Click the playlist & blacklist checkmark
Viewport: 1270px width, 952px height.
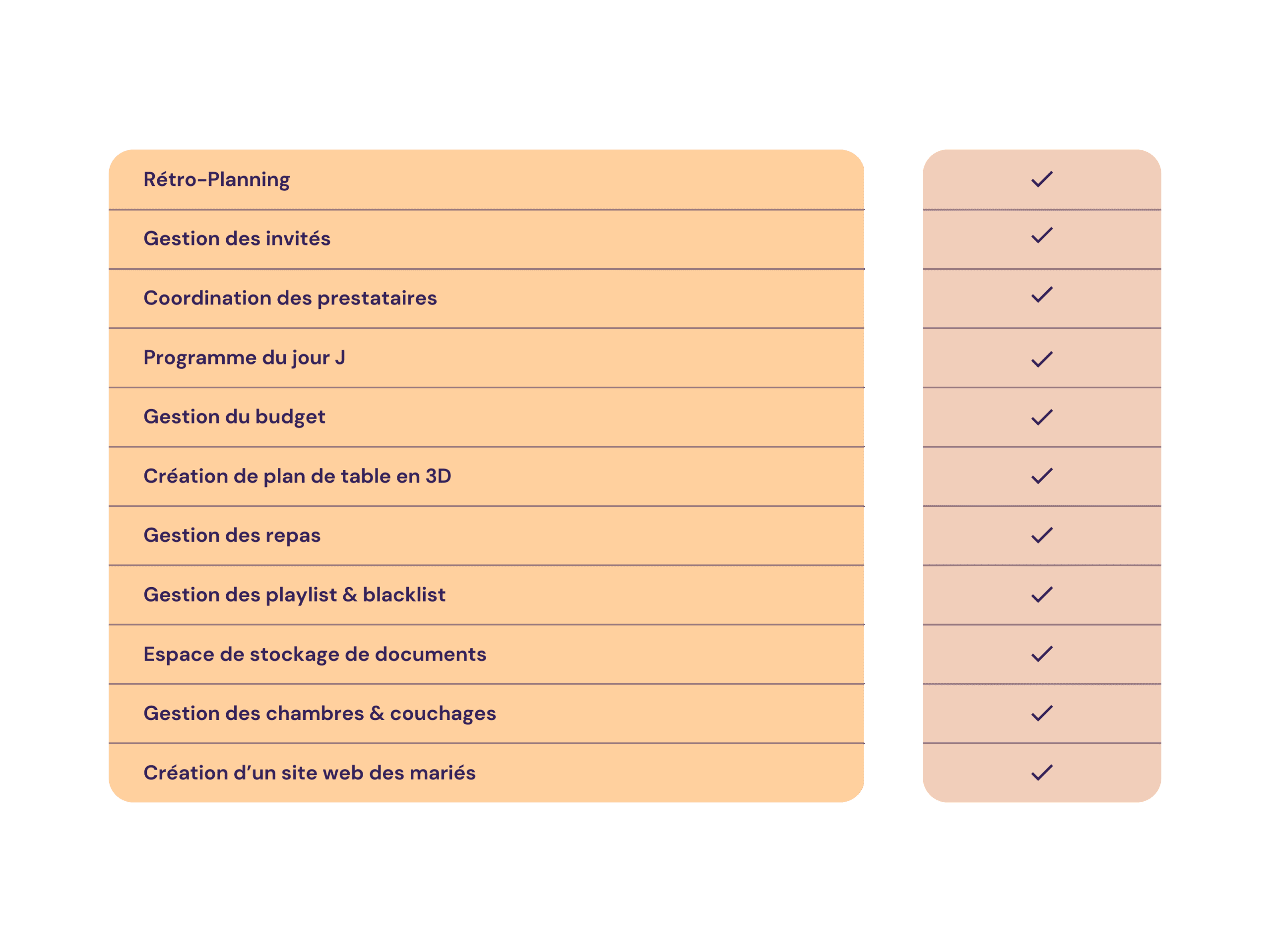point(1041,595)
